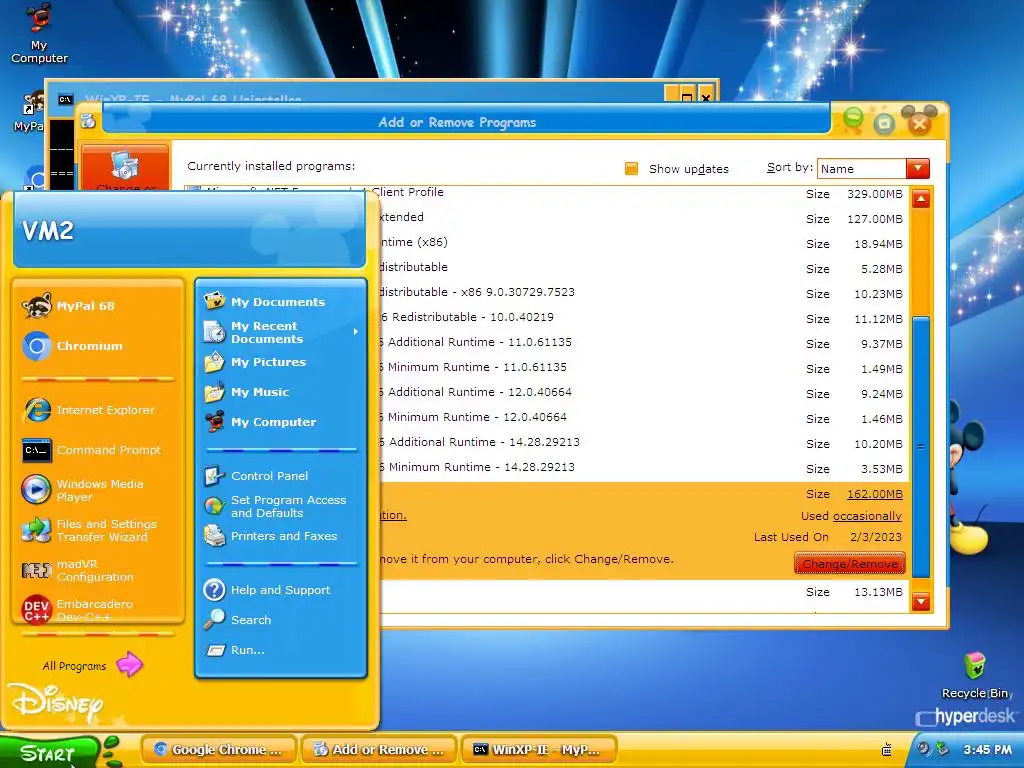Launch Command Prompt from Start menu

tap(98, 450)
